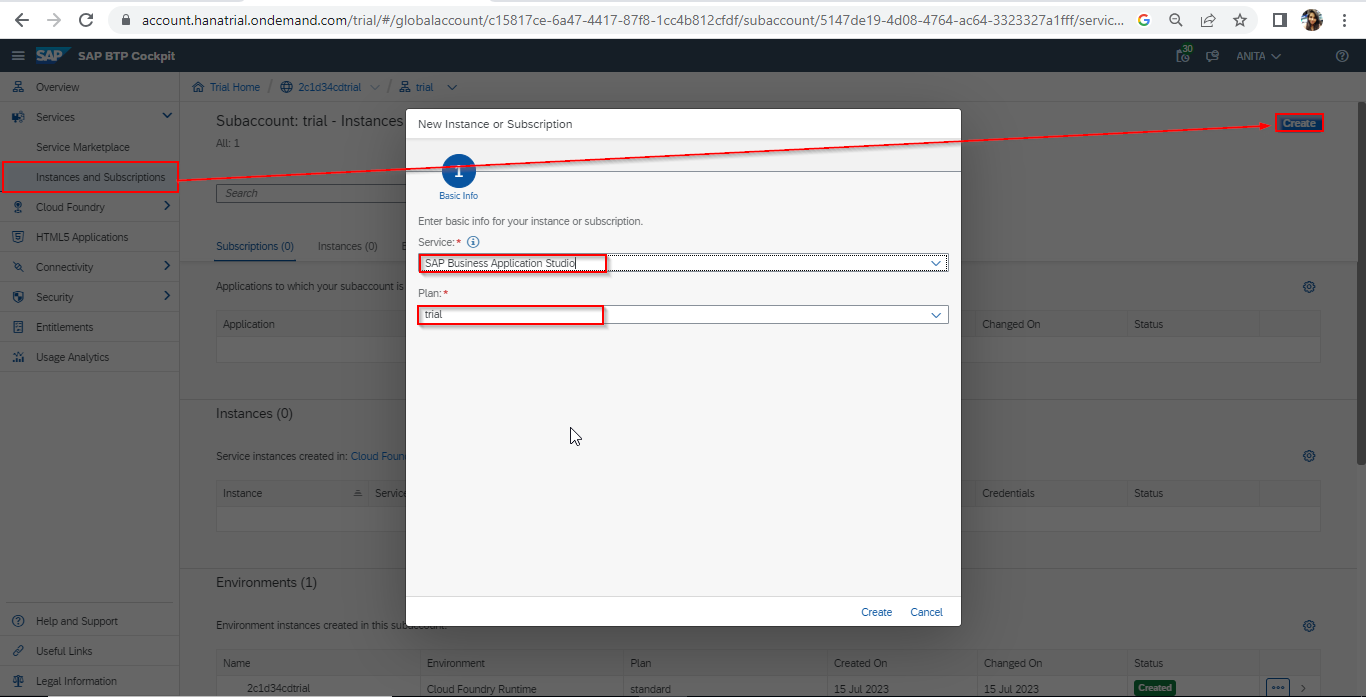Open the ANITA user menu

tap(1258, 56)
